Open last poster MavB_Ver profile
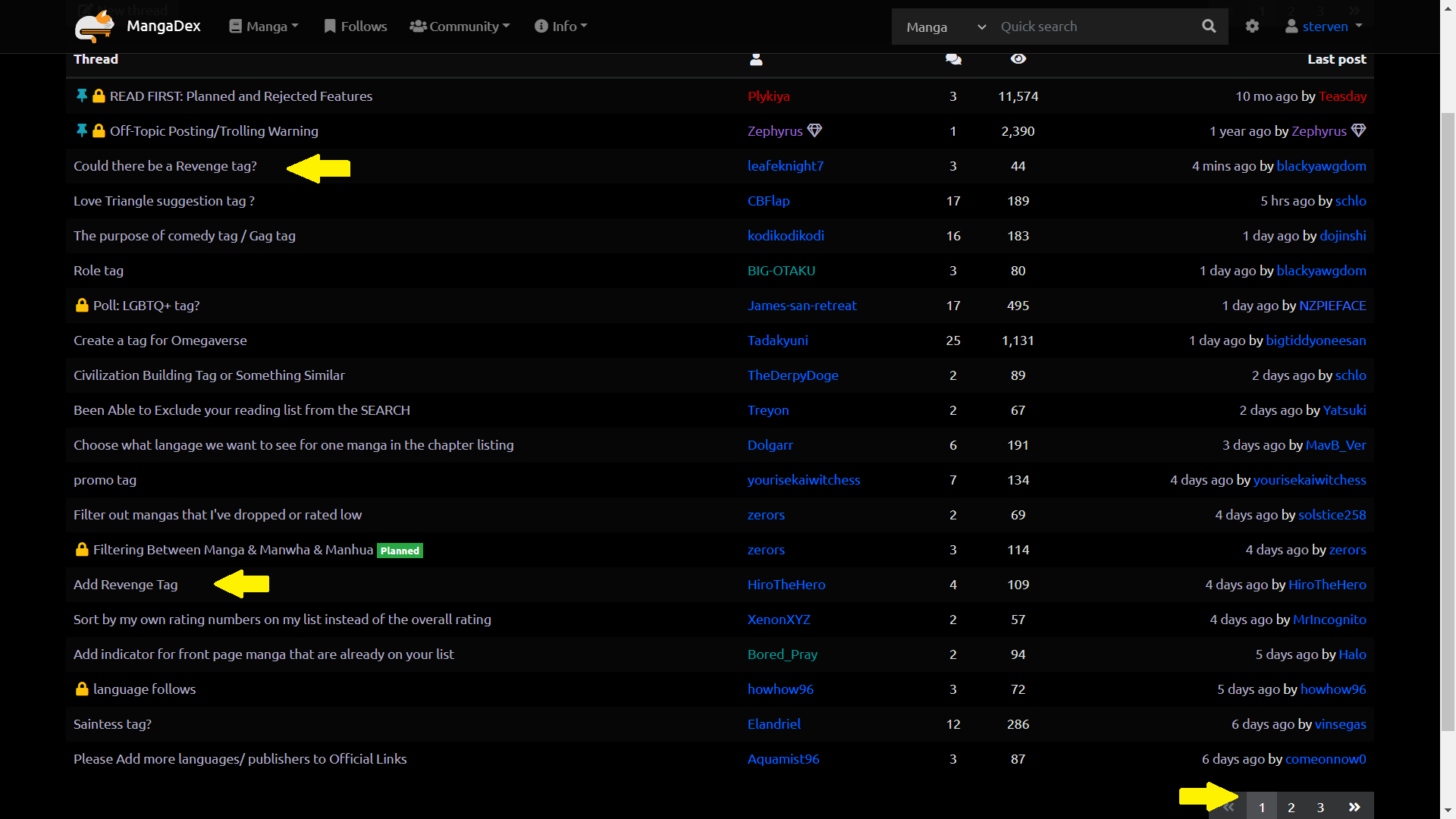Viewport: 1456px width, 819px height. click(x=1336, y=445)
